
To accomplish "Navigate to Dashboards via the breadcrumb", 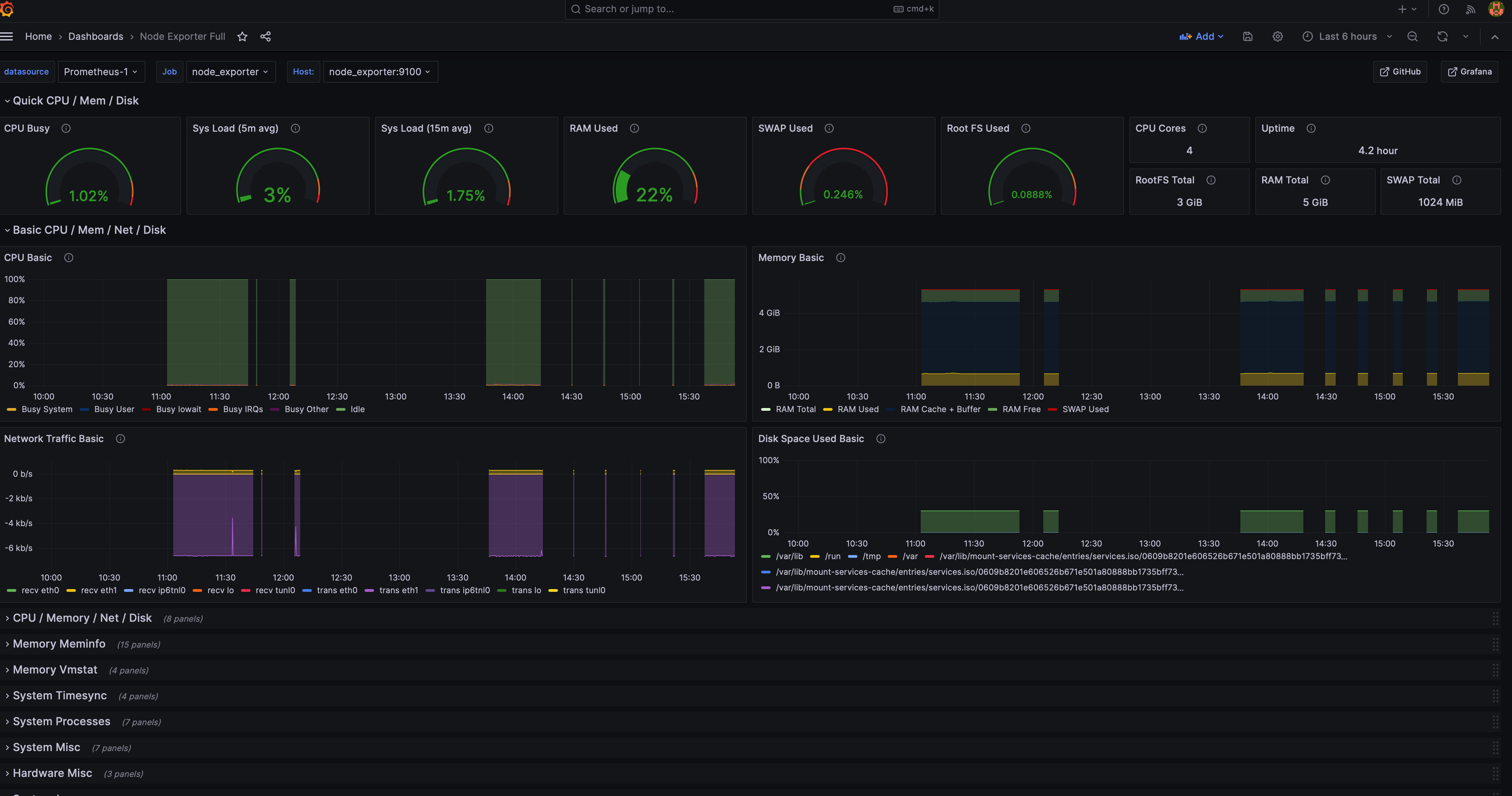I will click(x=96, y=36).
